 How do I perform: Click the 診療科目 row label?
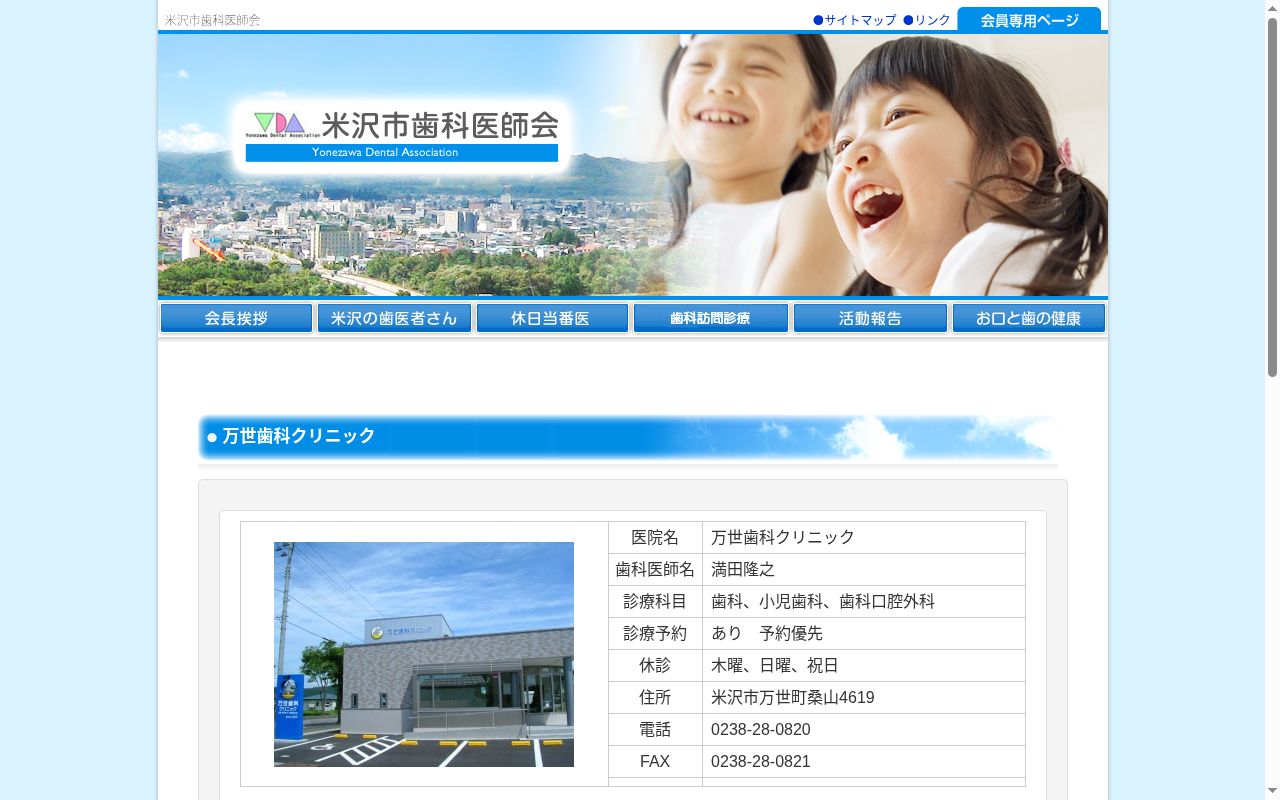click(x=655, y=602)
